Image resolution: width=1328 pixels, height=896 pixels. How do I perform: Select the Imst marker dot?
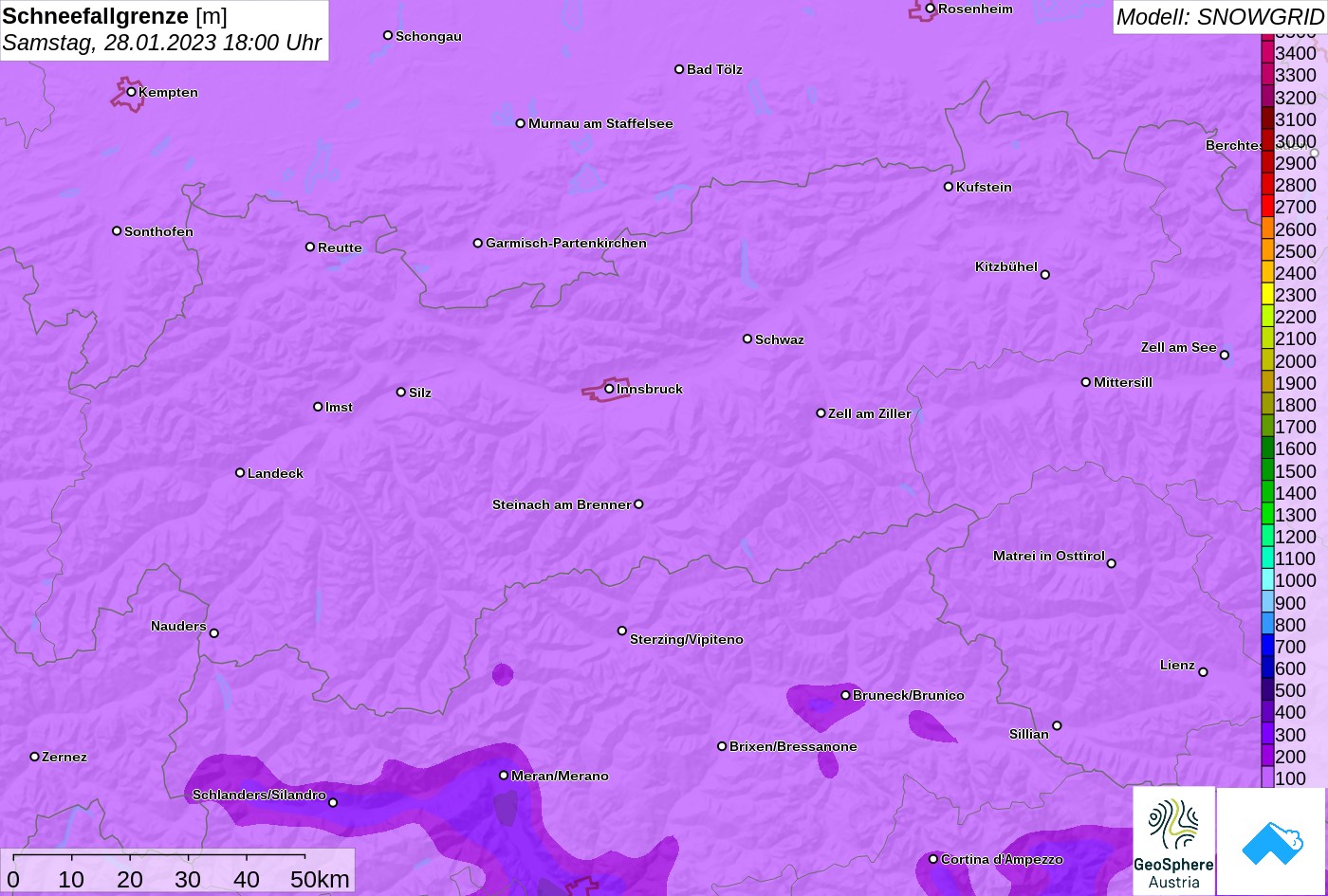(318, 407)
